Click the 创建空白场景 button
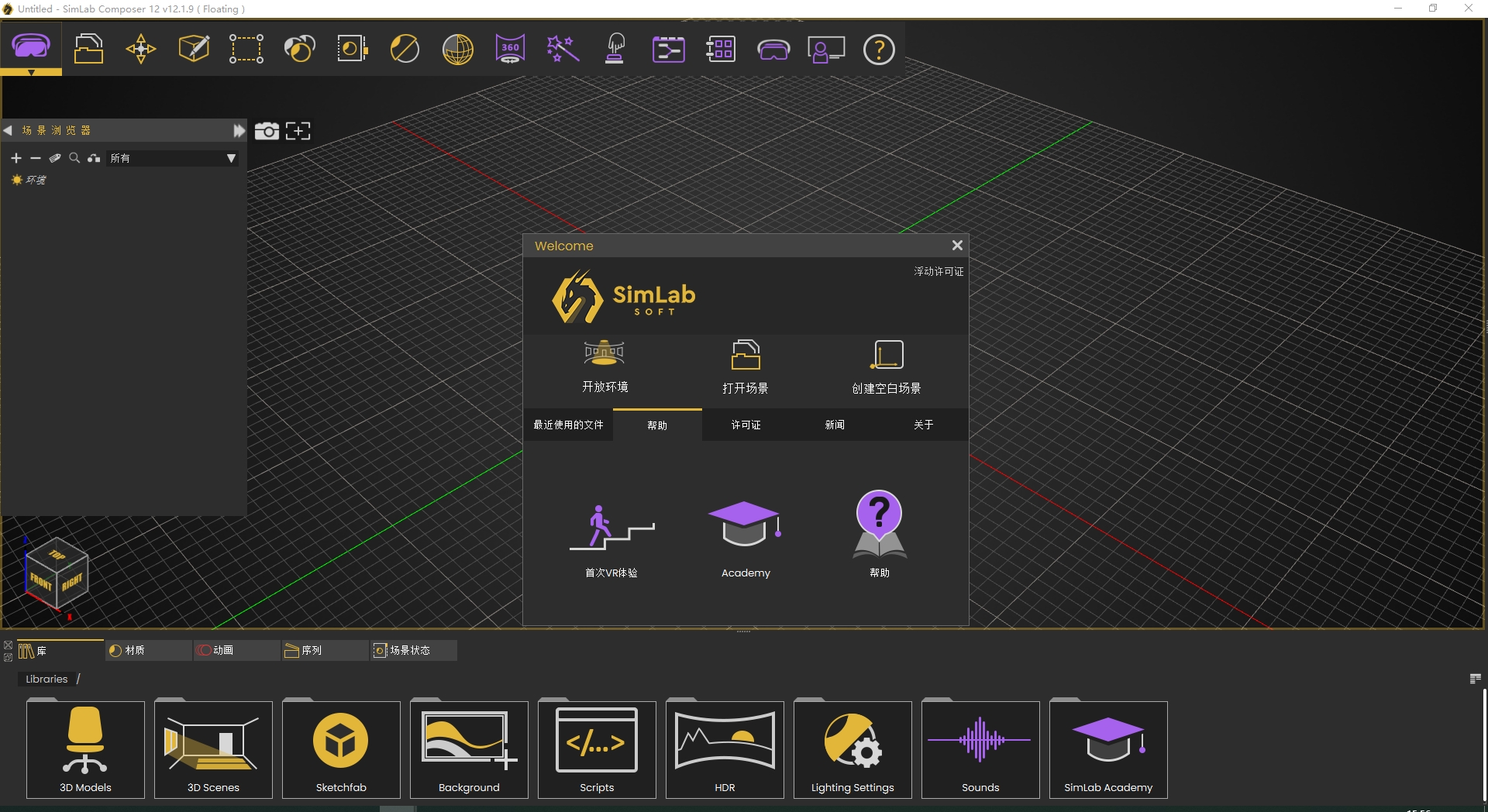1488x812 pixels. [x=886, y=367]
